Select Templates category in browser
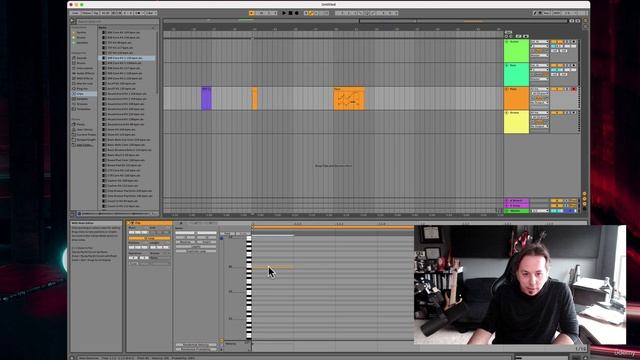The image size is (640, 360). point(83,109)
